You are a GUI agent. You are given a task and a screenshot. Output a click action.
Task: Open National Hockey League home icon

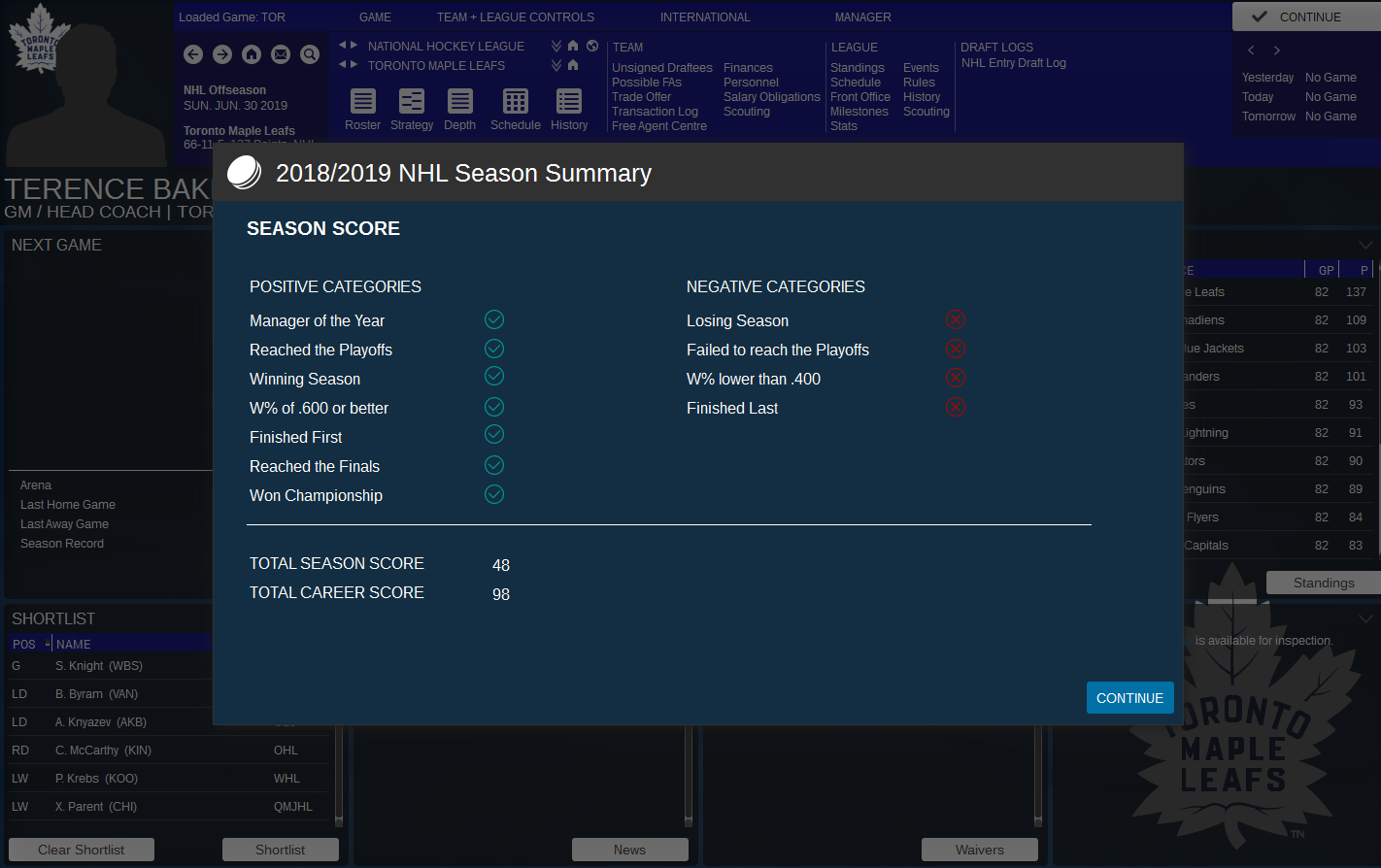point(573,46)
